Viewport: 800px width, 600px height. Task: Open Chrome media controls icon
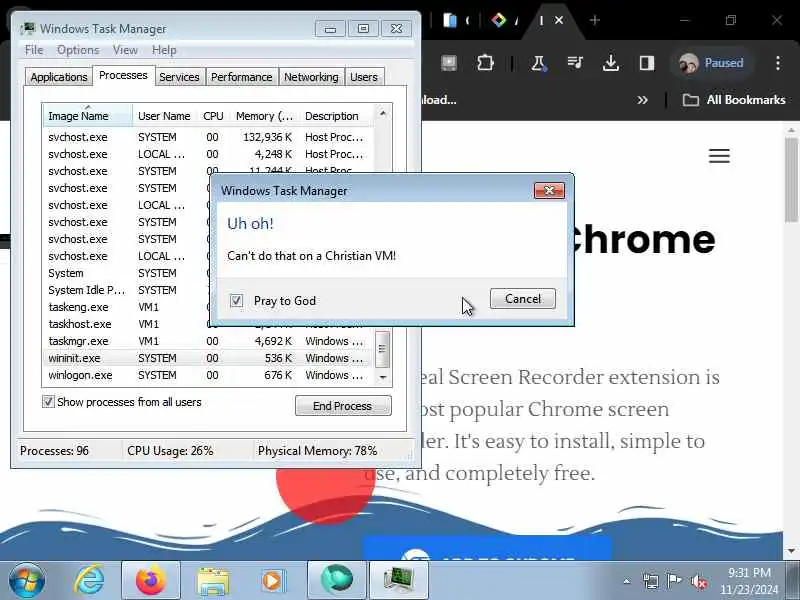coord(575,63)
